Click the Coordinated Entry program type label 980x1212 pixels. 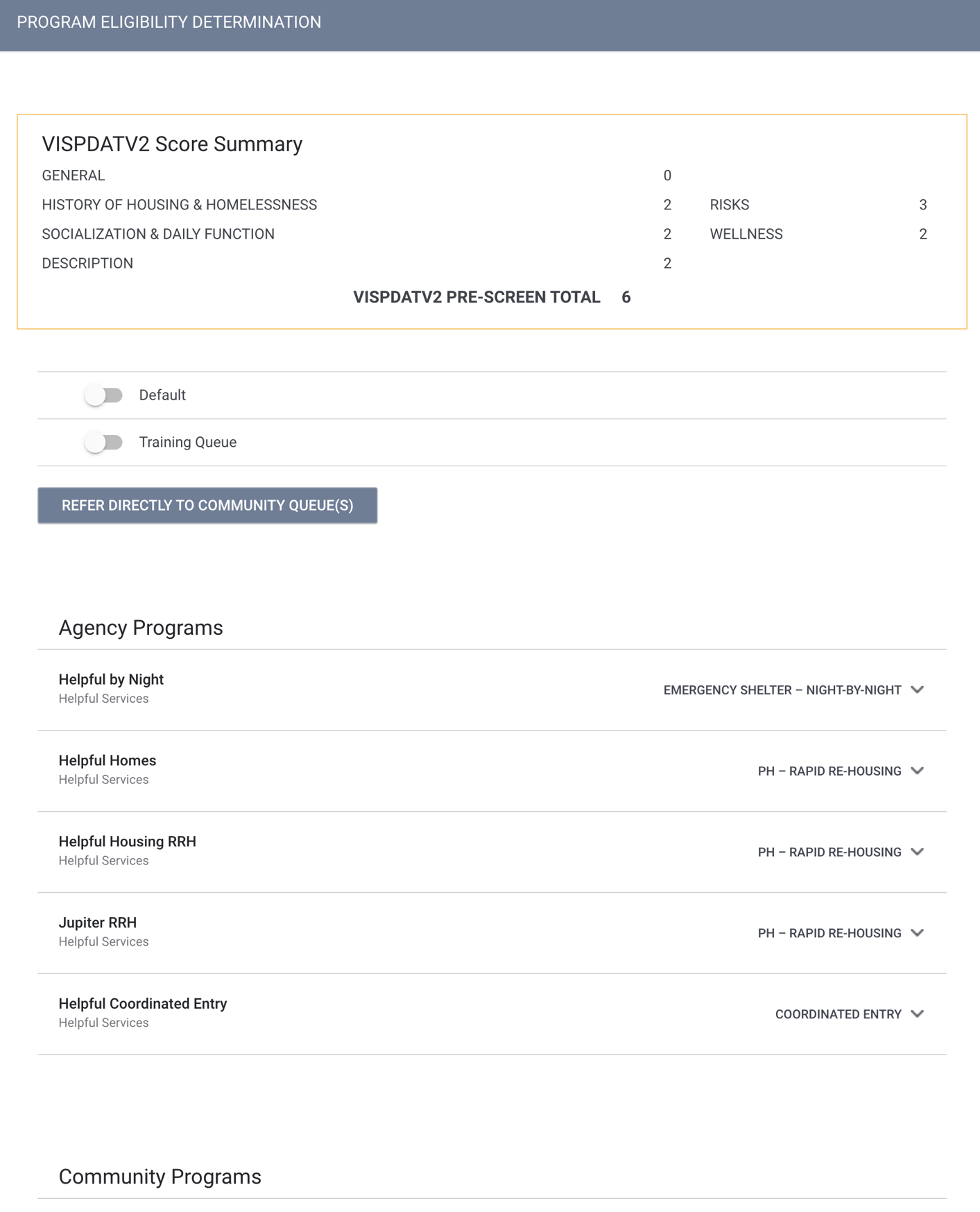pos(838,1014)
